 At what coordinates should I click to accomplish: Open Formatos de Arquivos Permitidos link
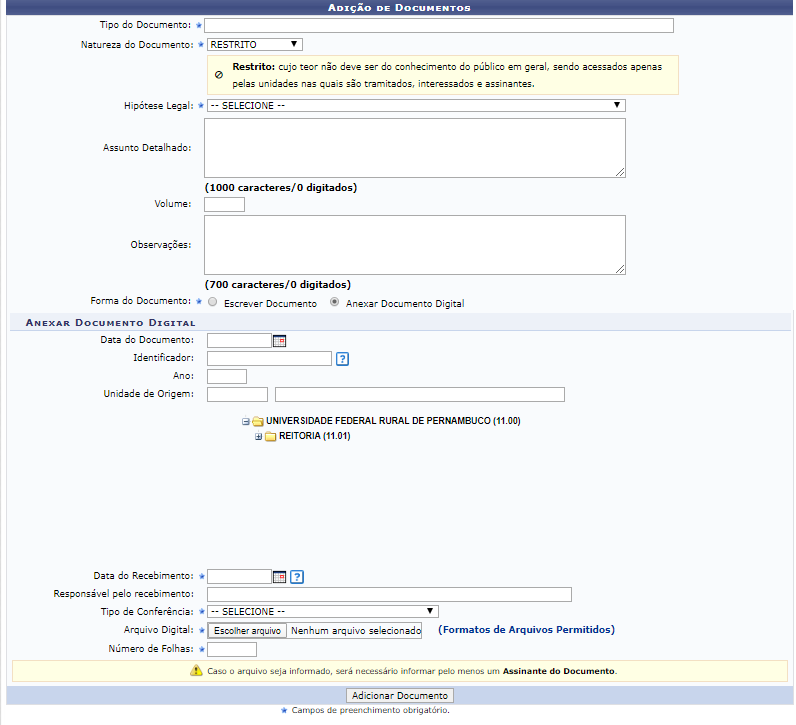[526, 630]
